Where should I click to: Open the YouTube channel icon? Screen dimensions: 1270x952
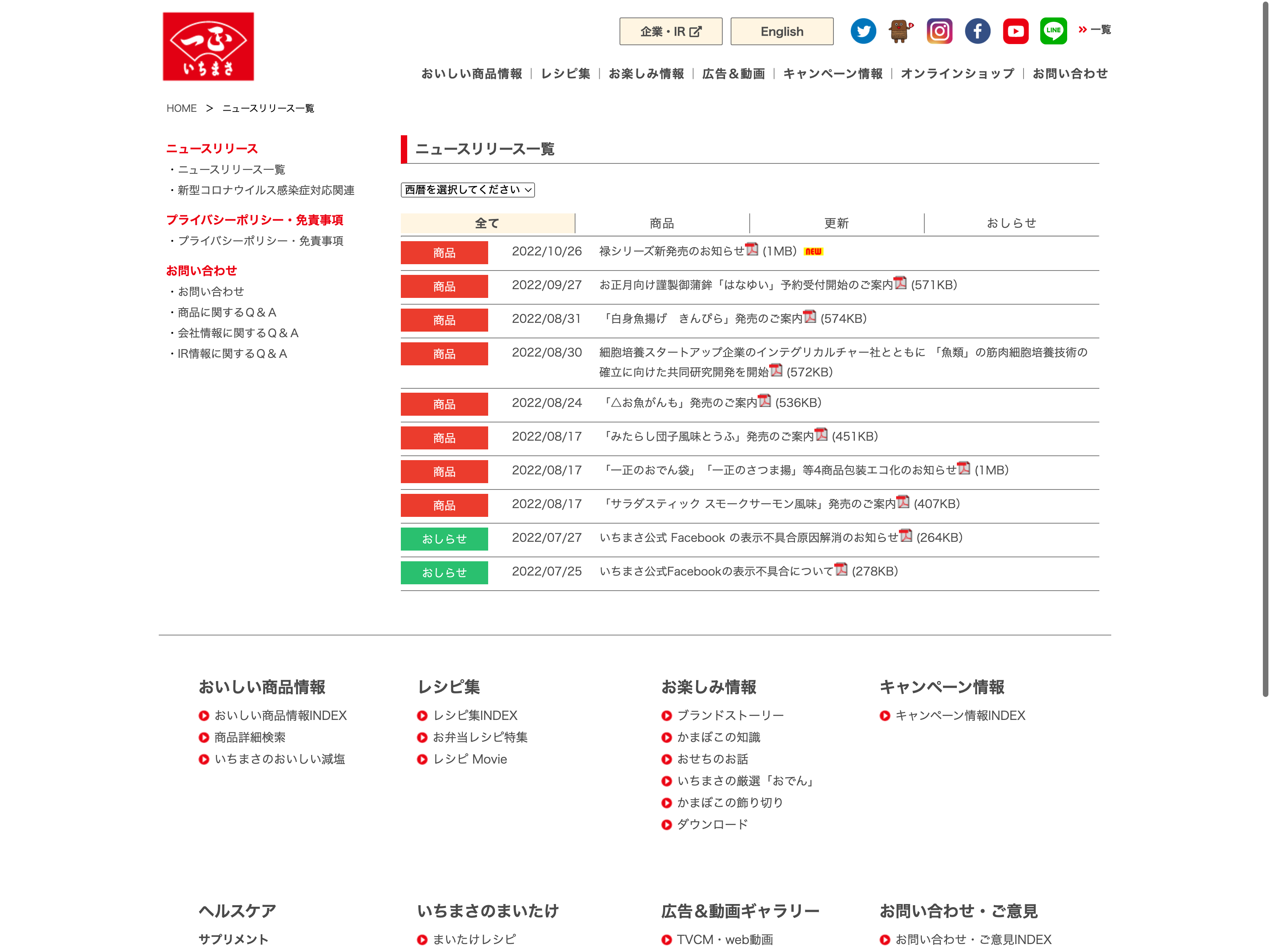pyautogui.click(x=1016, y=31)
